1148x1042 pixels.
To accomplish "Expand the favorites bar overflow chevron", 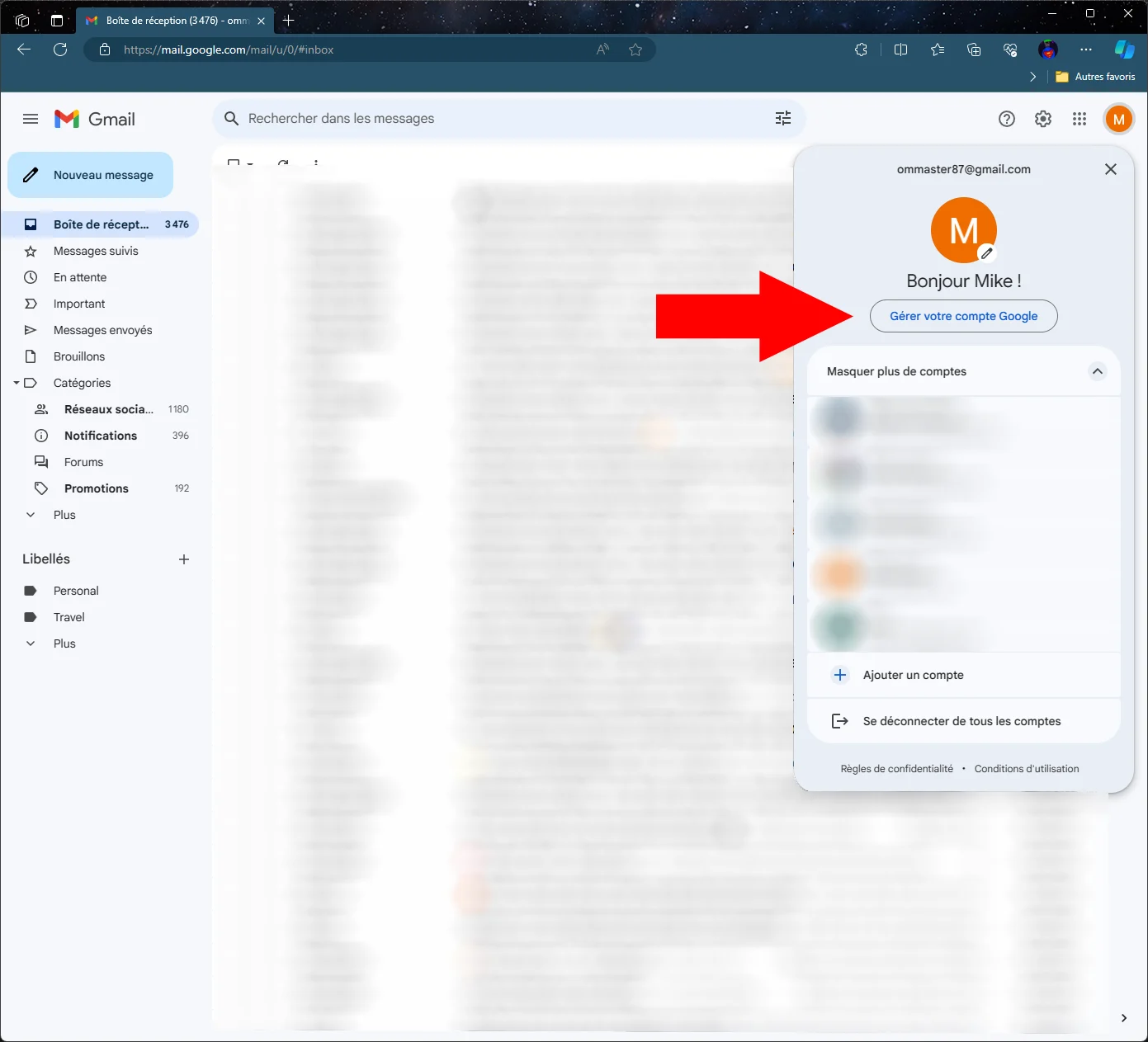I will point(1033,77).
